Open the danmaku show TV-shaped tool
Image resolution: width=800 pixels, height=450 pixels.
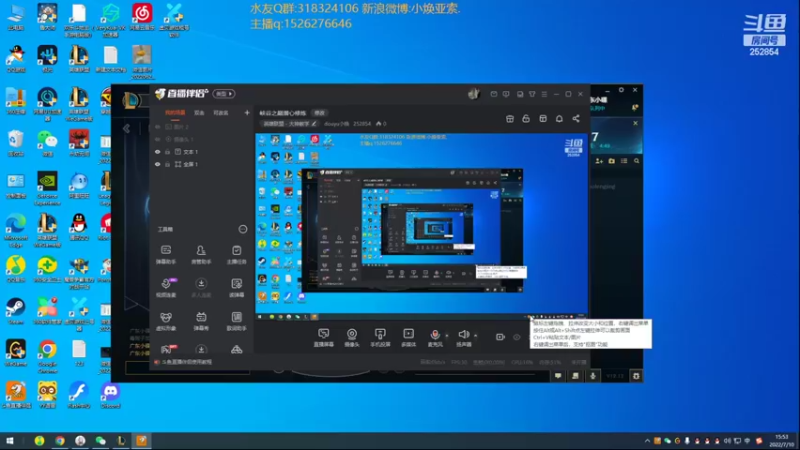tap(201, 321)
